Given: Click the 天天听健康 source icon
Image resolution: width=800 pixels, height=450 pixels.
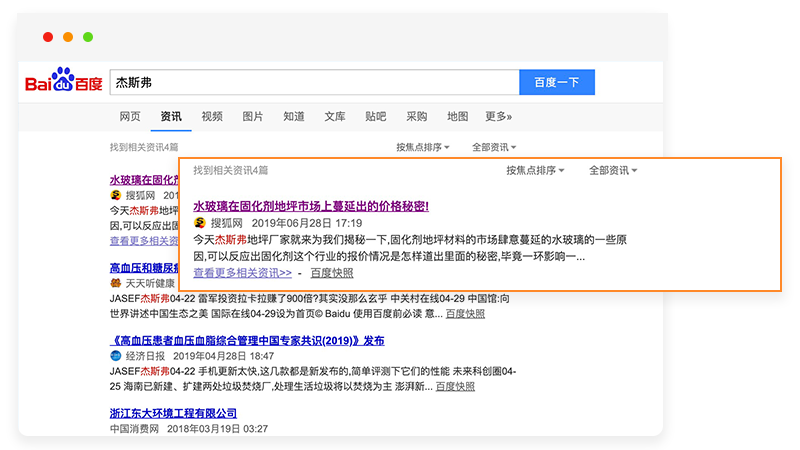Looking at the screenshot, I should (x=115, y=283).
